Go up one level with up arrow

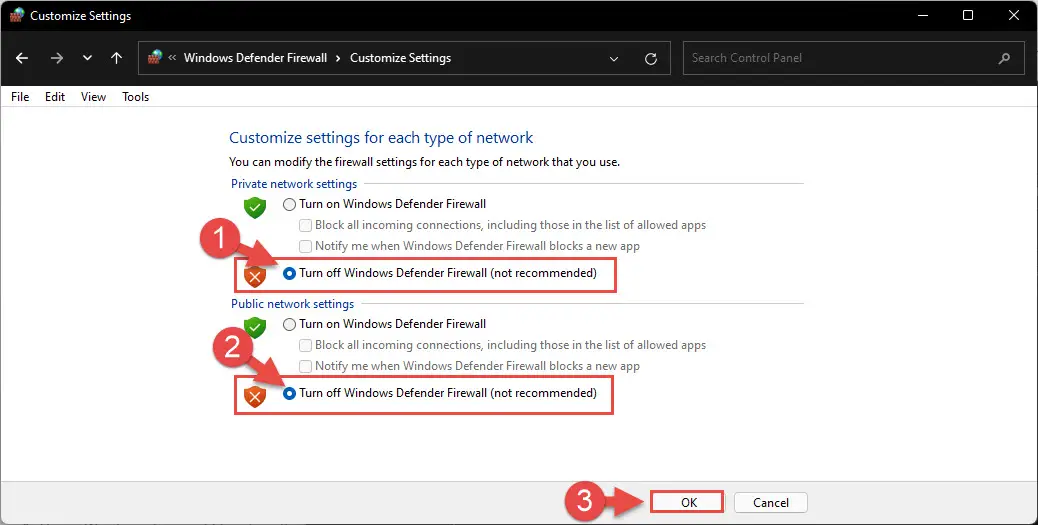[117, 58]
